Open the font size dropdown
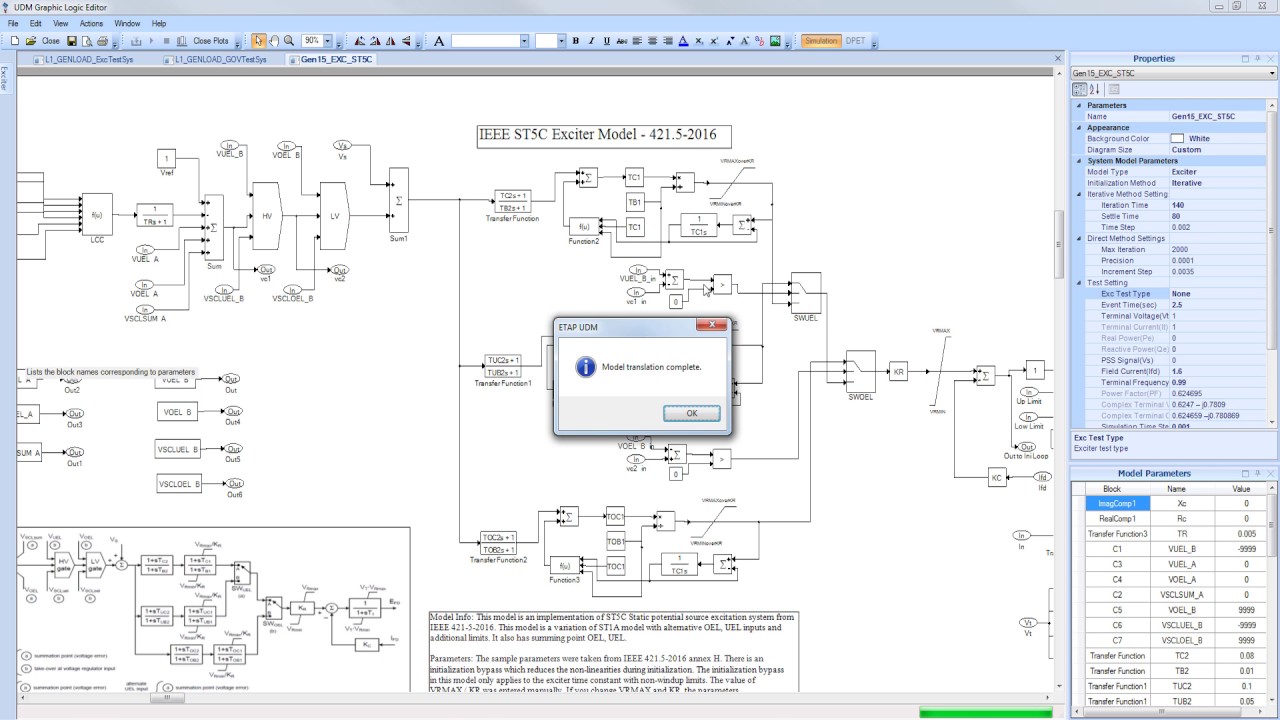Image resolution: width=1280 pixels, height=720 pixels. pos(561,41)
